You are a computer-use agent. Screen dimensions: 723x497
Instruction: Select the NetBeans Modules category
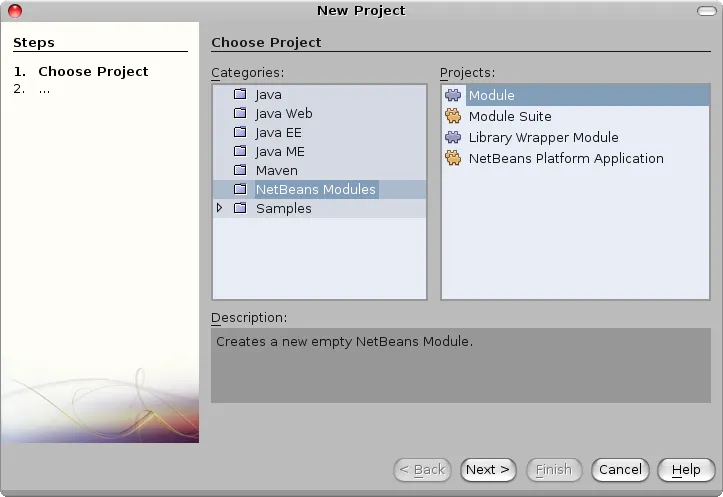pyautogui.click(x=316, y=189)
